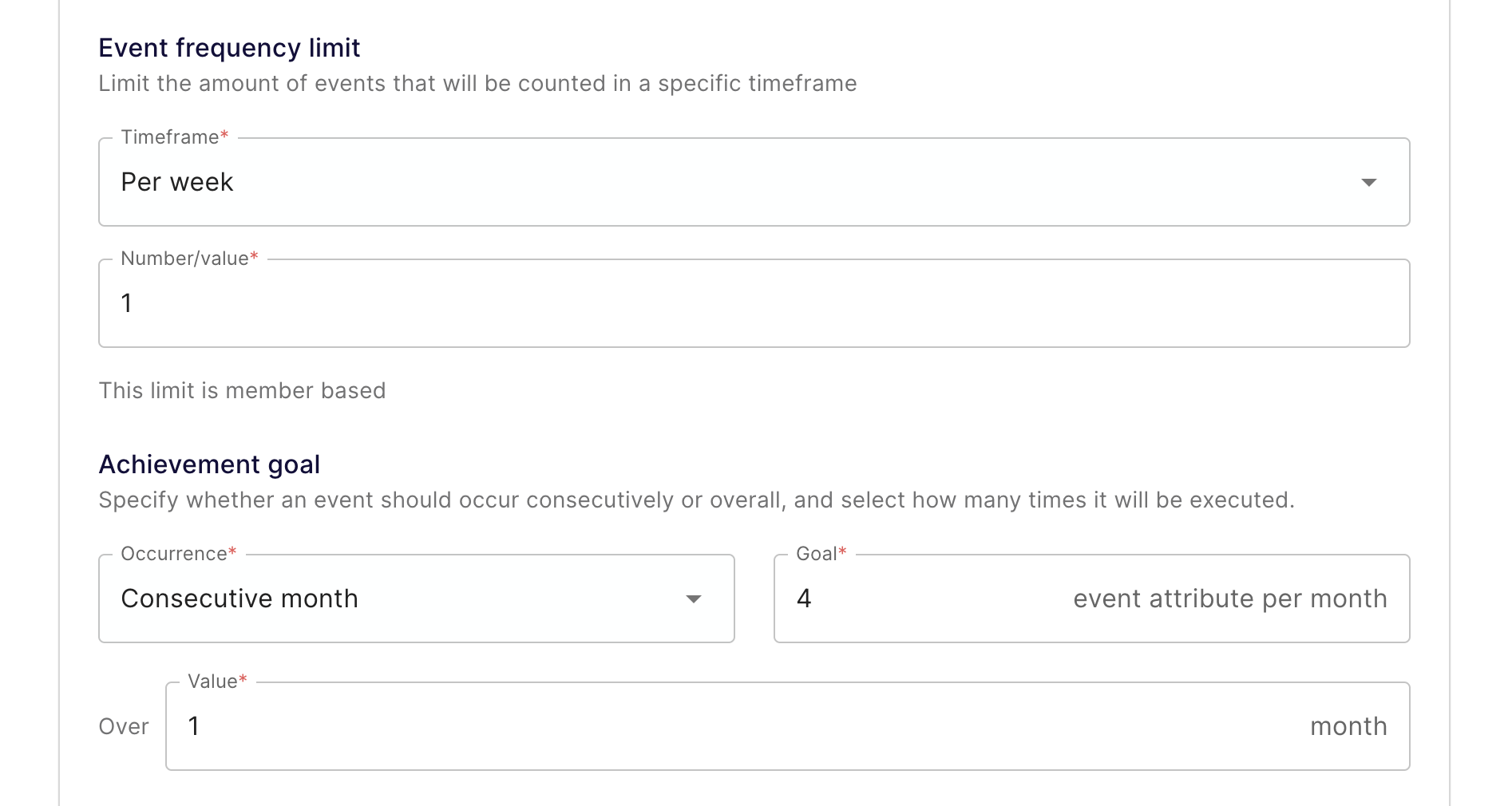Click the 'Over' label text

[x=124, y=726]
